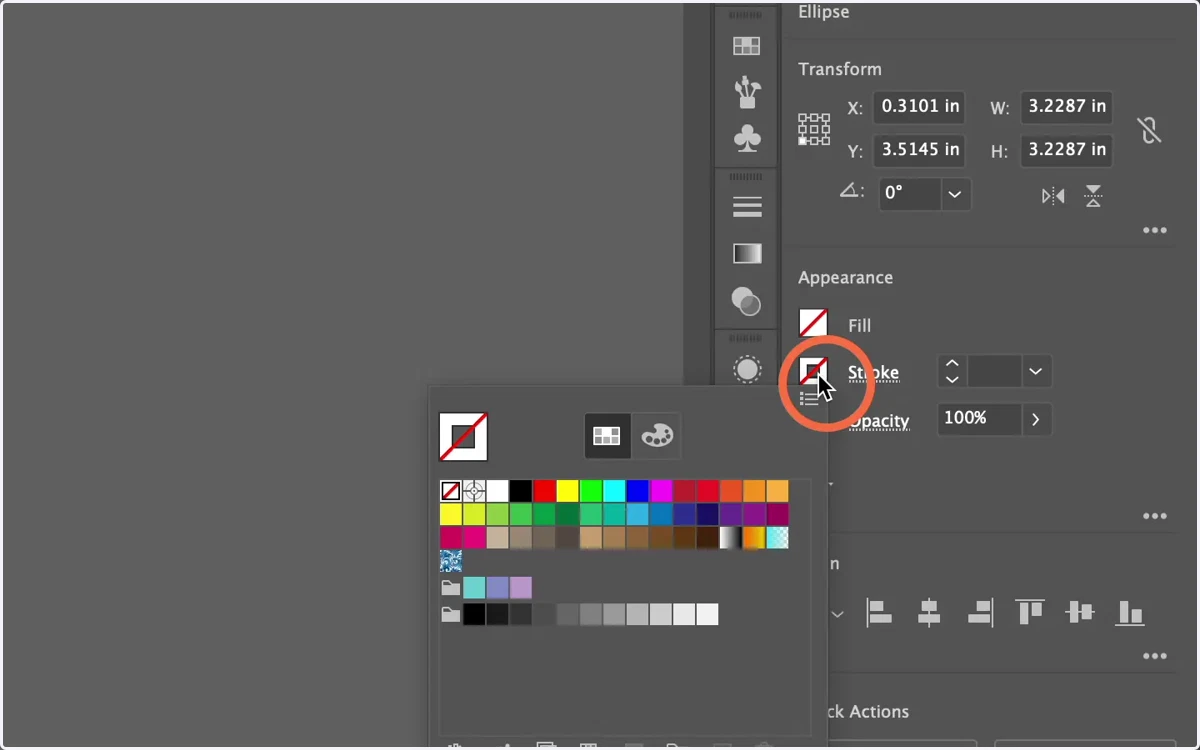This screenshot has height=750, width=1200.
Task: Select the black-white gradient swatch
Action: pyautogui.click(x=731, y=538)
